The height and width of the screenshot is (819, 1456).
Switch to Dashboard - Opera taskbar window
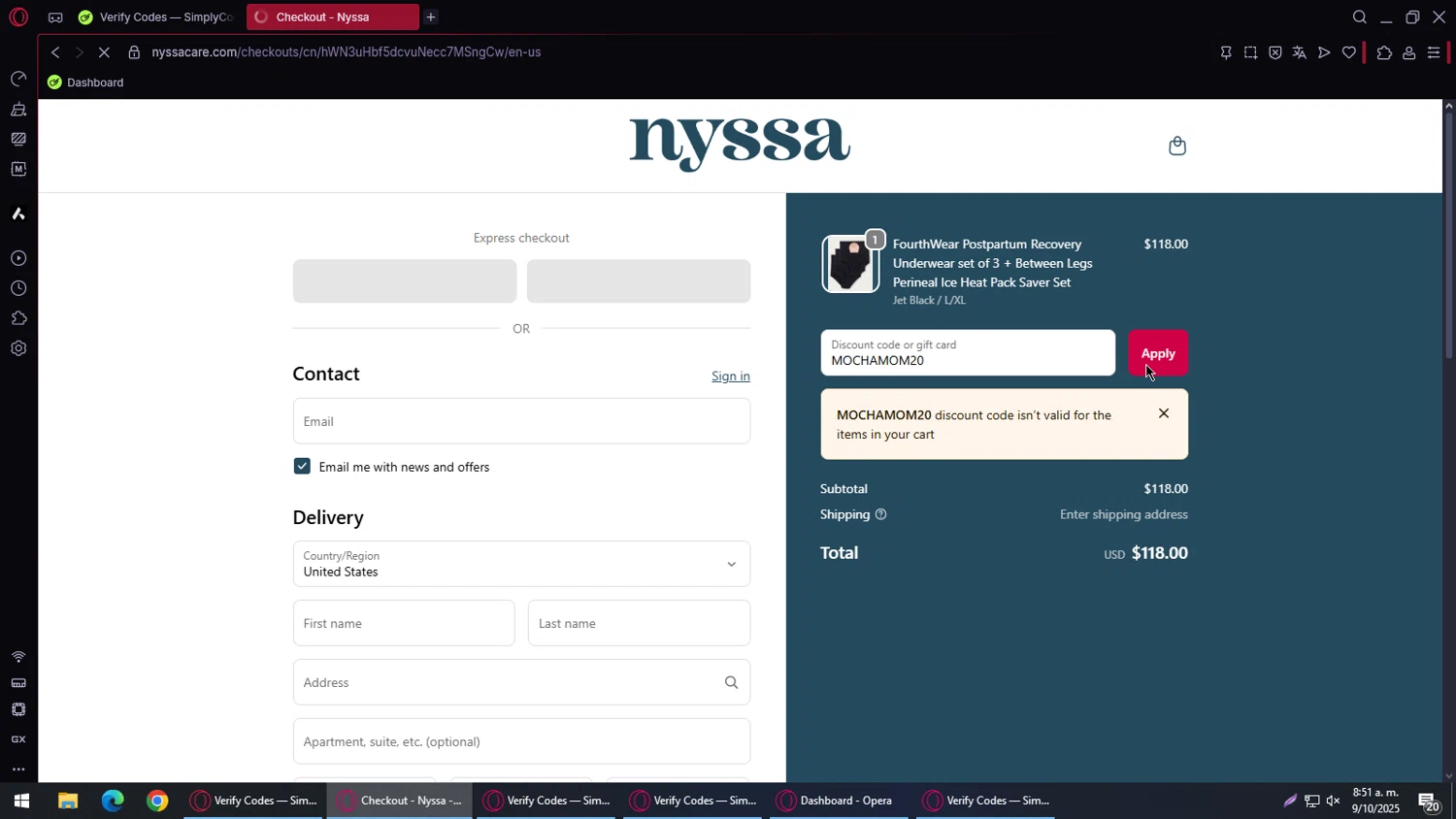pyautogui.click(x=839, y=801)
